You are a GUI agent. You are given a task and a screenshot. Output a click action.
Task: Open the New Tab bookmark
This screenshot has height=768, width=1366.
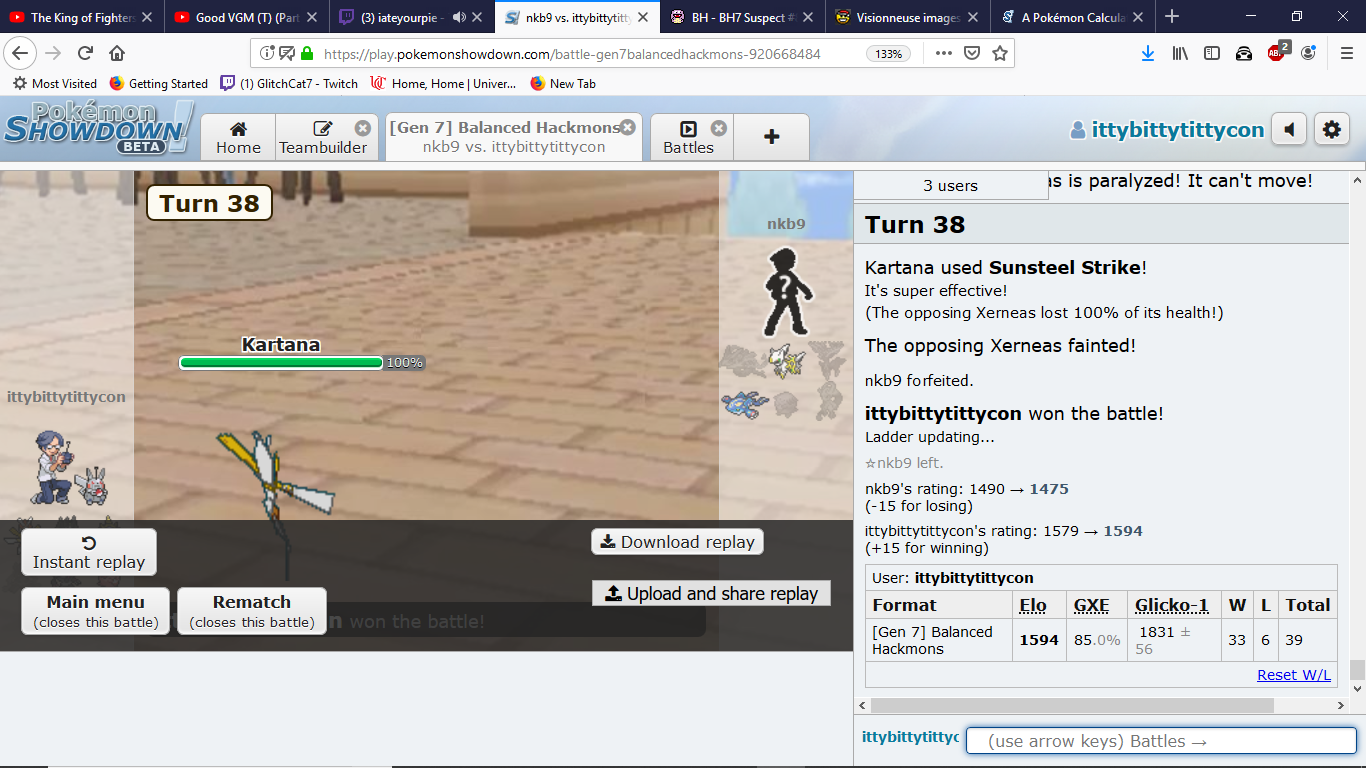coord(563,84)
